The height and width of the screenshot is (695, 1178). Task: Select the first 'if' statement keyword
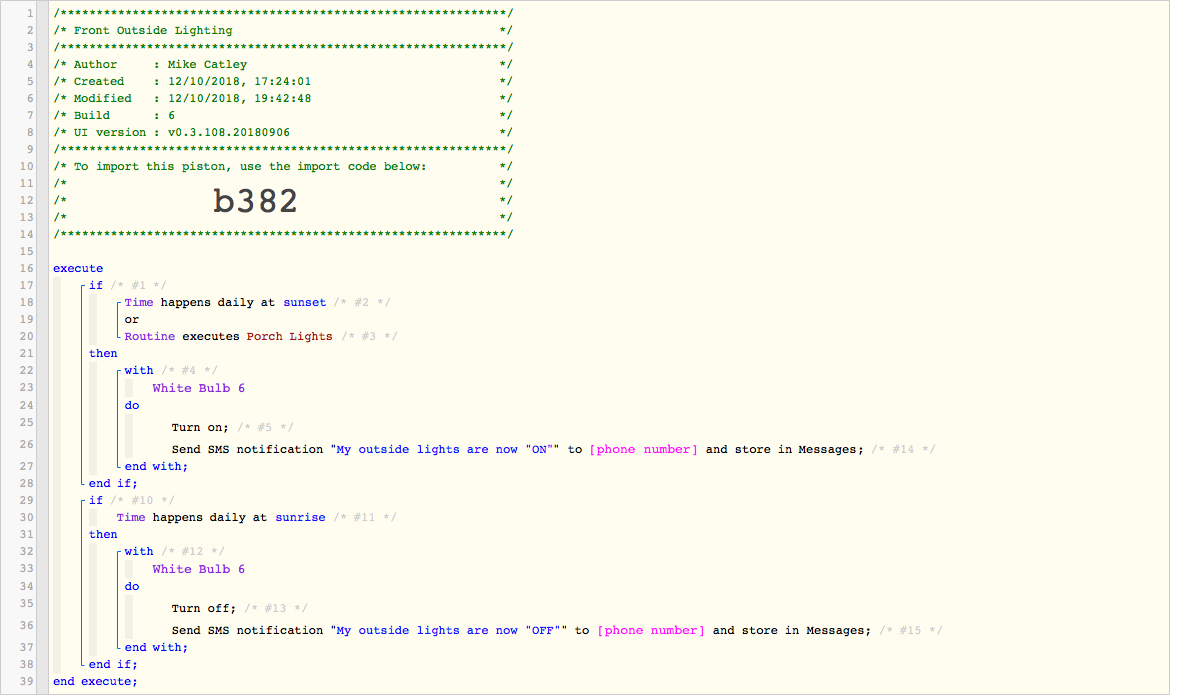[95, 286]
